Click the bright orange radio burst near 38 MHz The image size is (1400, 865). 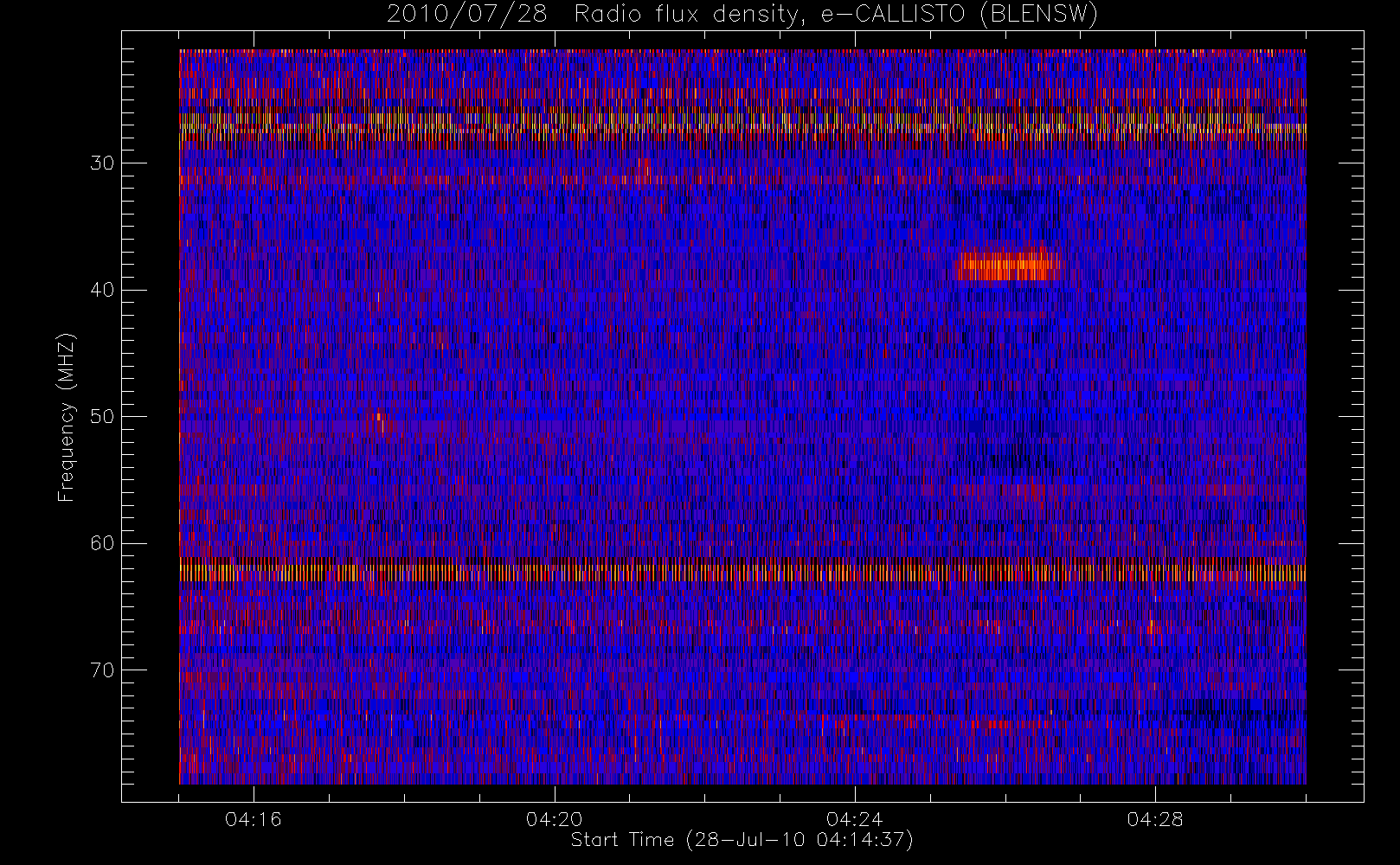tap(1008, 265)
